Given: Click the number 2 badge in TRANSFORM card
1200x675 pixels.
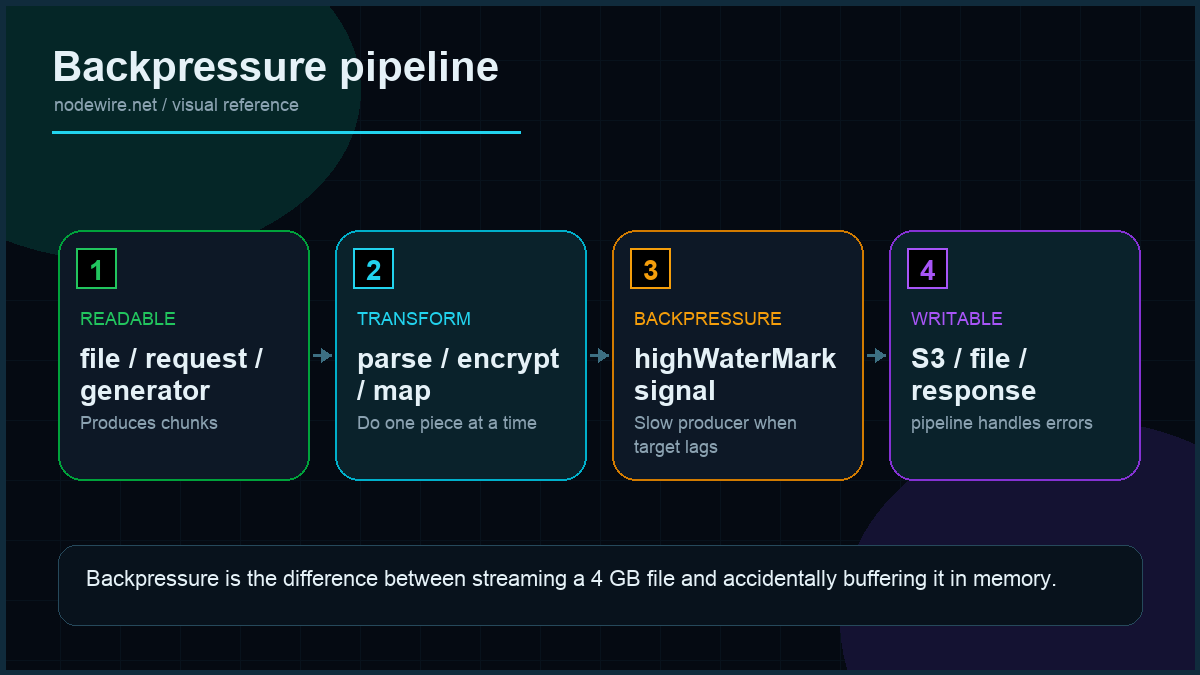Looking at the screenshot, I should (x=373, y=269).
